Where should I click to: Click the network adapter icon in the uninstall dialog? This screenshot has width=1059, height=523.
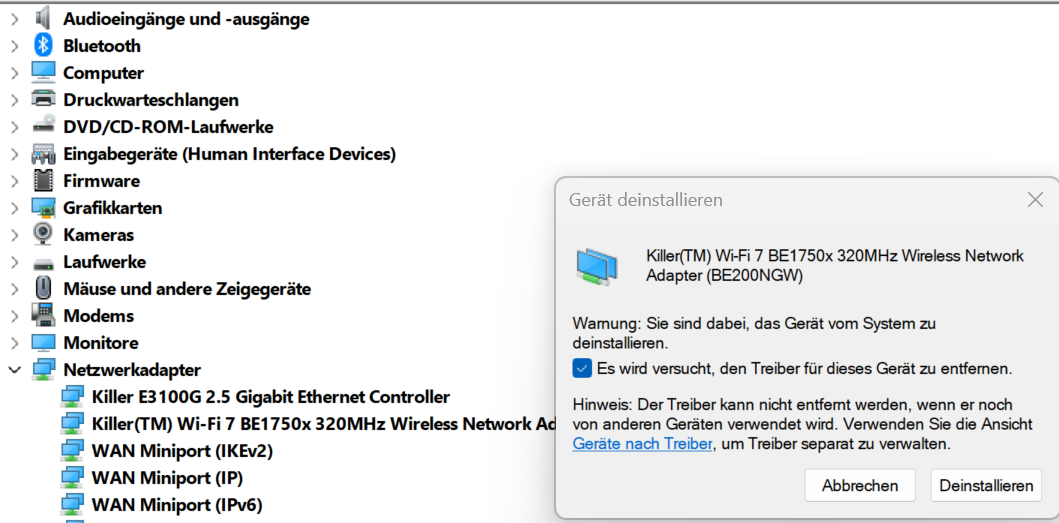point(596,265)
